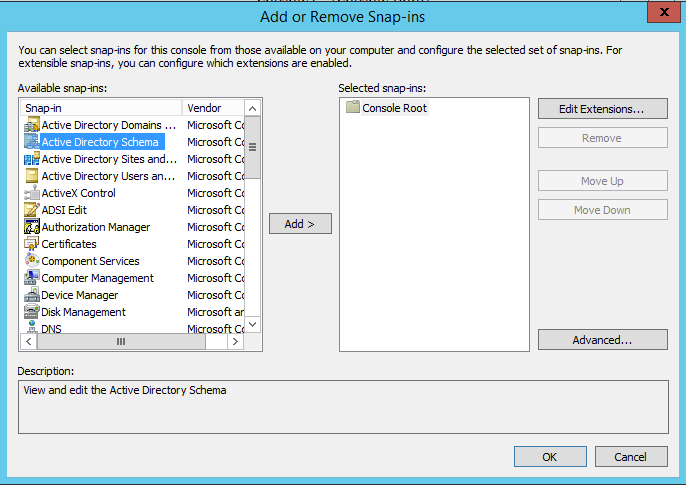The width and height of the screenshot is (686, 485).
Task: Select "Component Services" row text
Action: click(90, 261)
